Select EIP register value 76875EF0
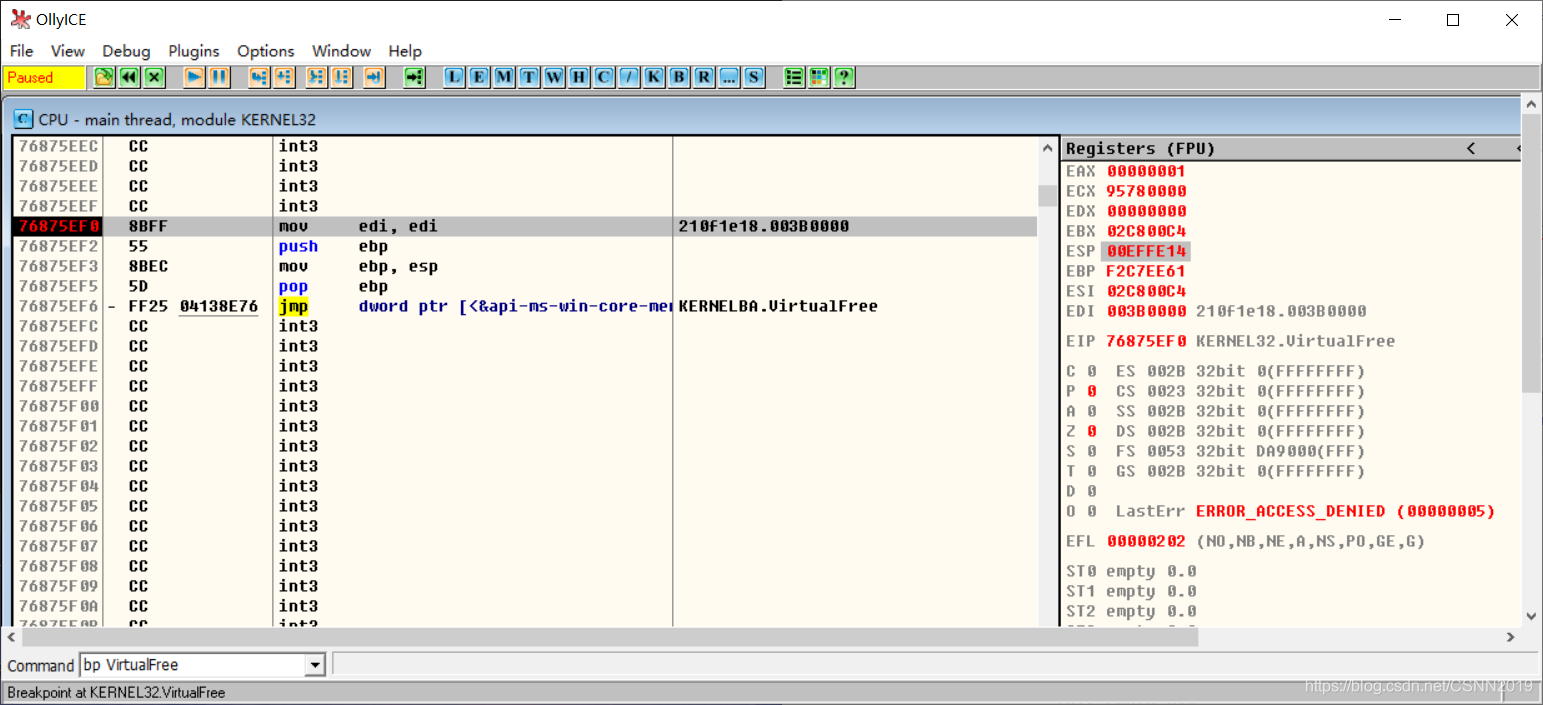Image resolution: width=1543 pixels, height=705 pixels. [1146, 341]
